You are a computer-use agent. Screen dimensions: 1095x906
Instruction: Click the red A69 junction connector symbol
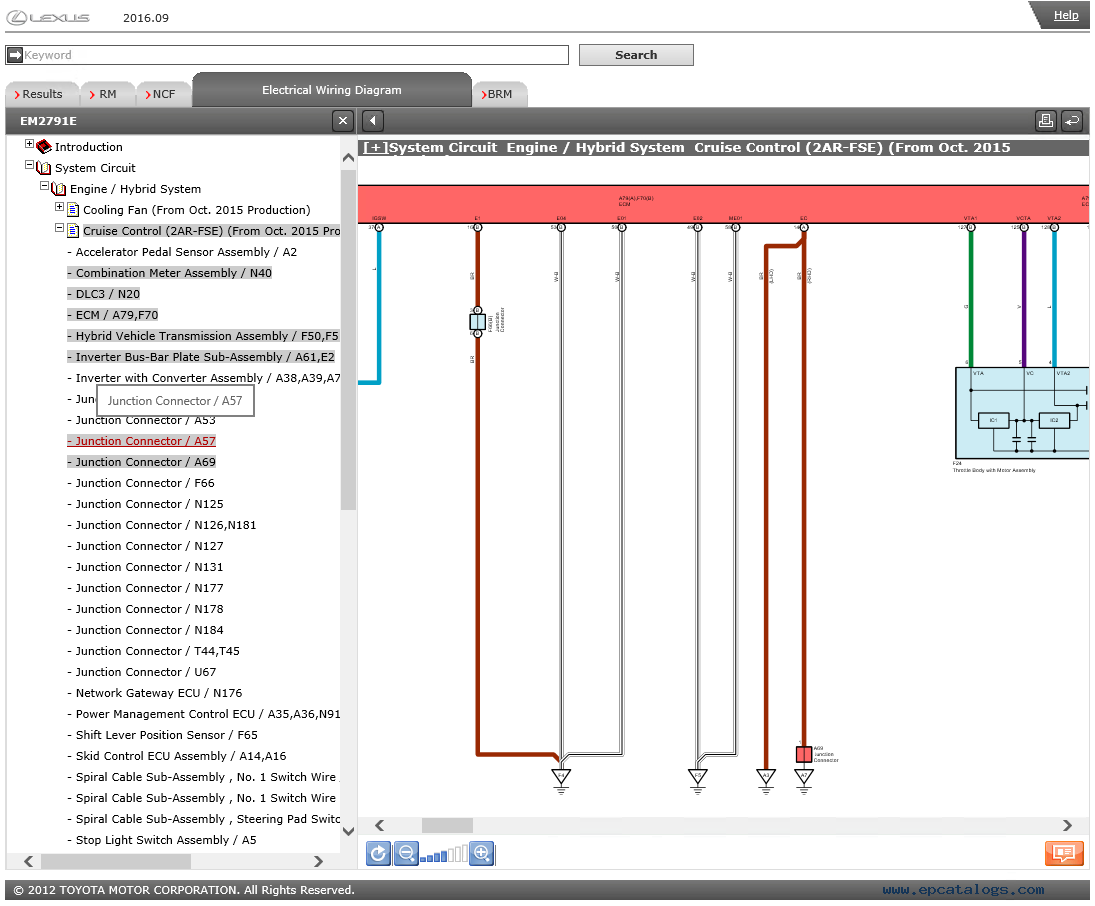804,754
